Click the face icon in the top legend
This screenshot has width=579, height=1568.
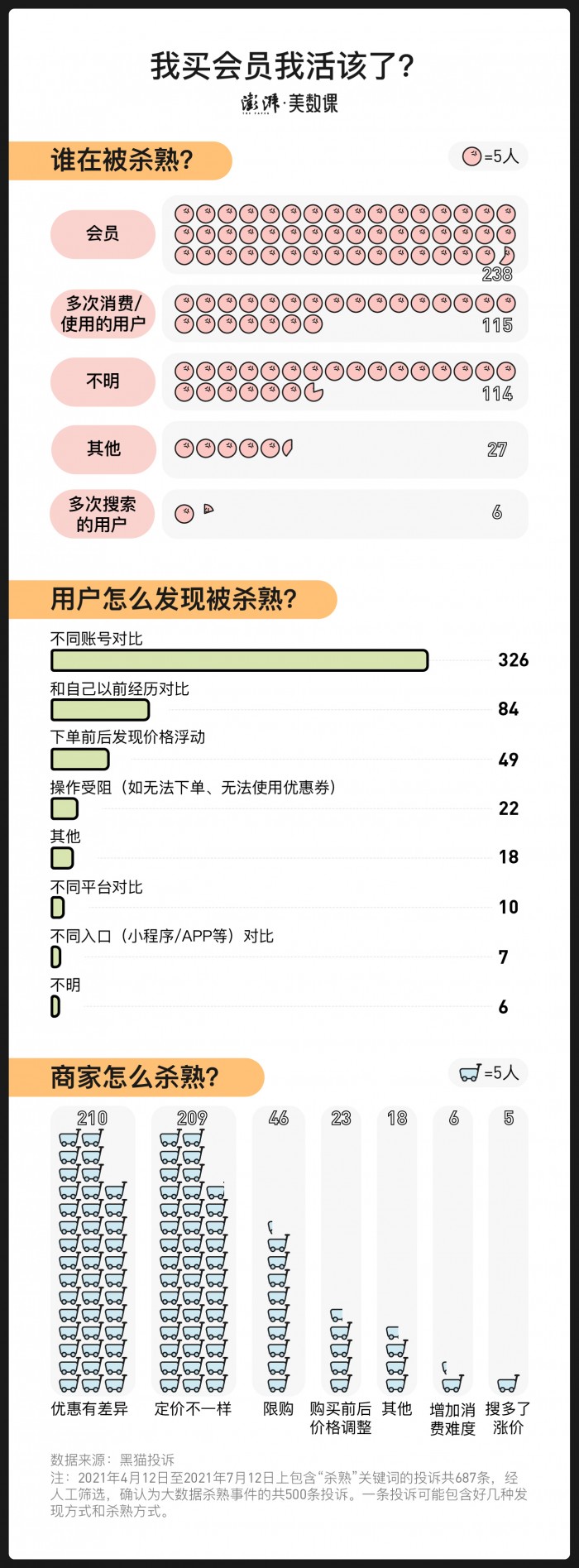point(471,156)
